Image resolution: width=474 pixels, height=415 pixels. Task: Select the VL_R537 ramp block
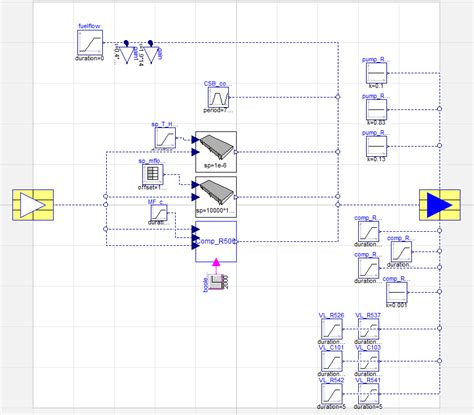(x=368, y=329)
